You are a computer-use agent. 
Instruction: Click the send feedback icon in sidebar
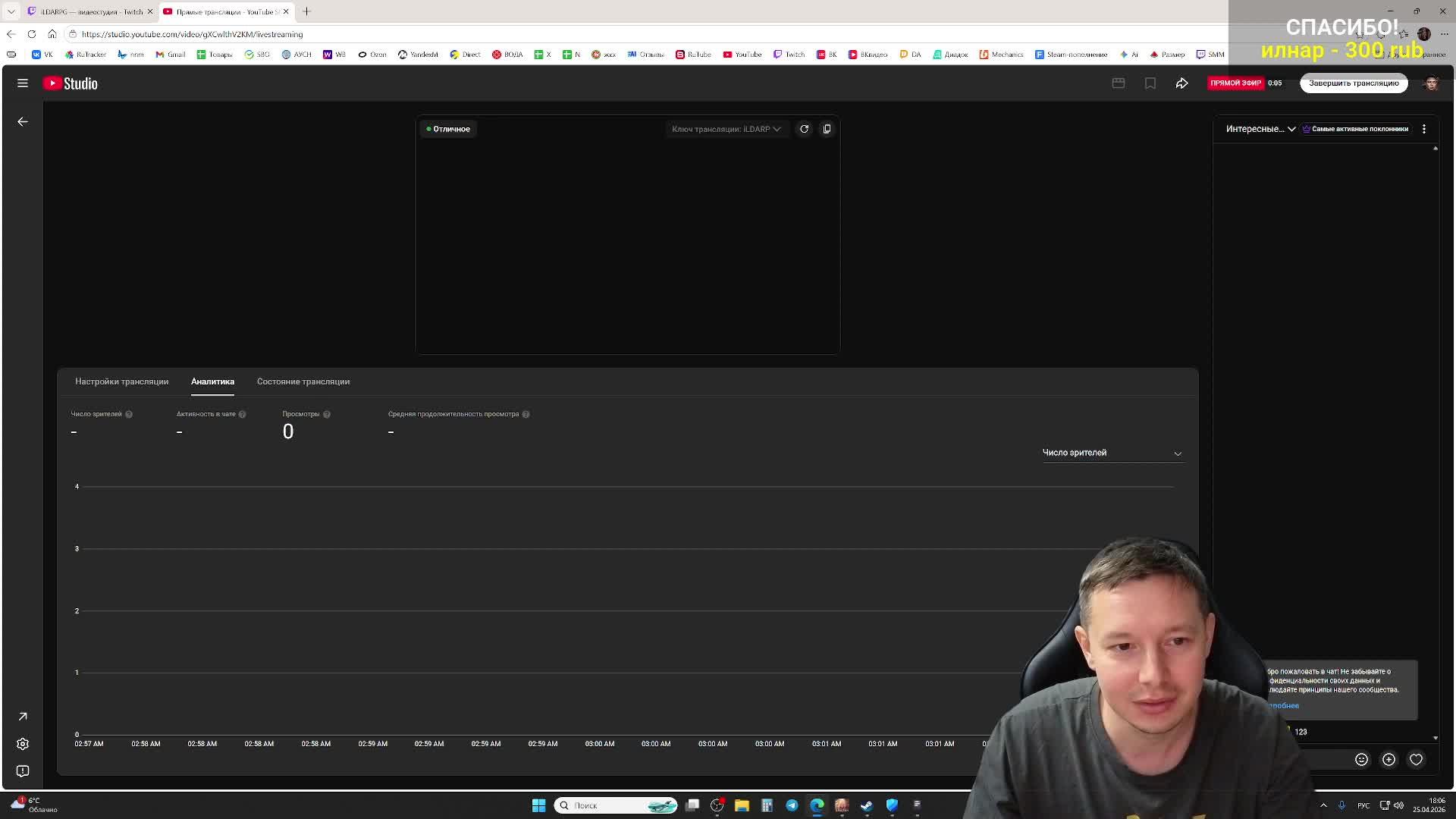(x=23, y=770)
